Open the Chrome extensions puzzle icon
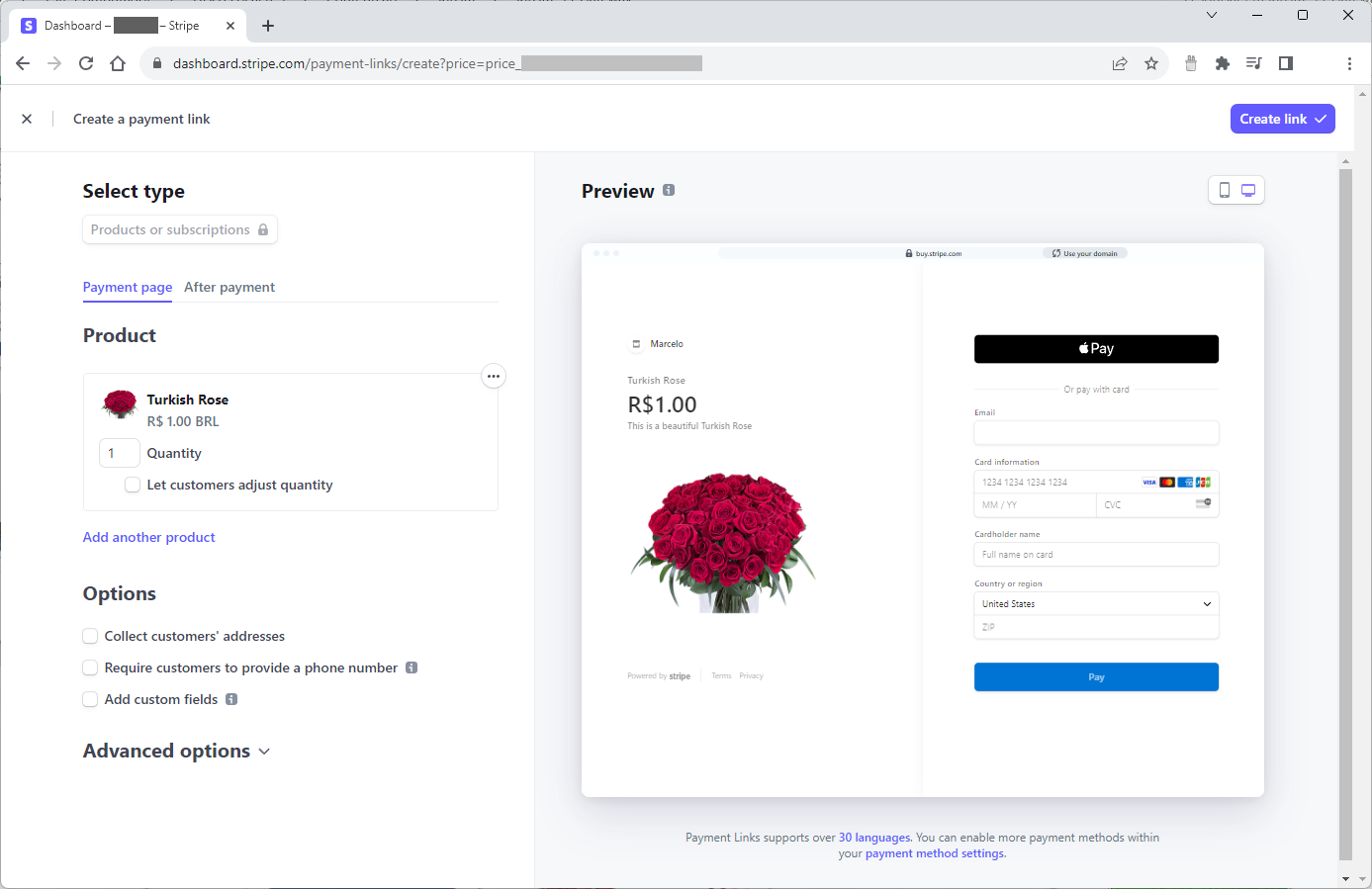The height and width of the screenshot is (889, 1372). click(1223, 62)
